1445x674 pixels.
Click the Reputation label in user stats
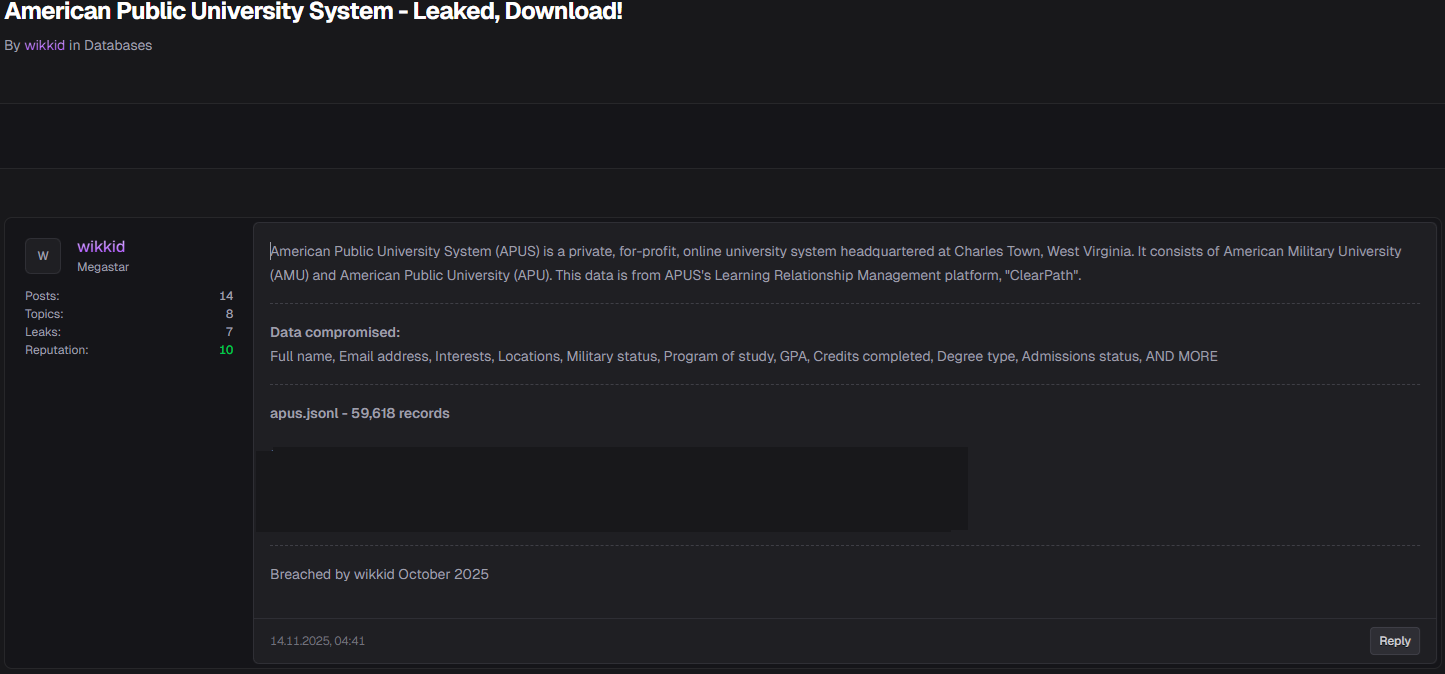point(57,350)
